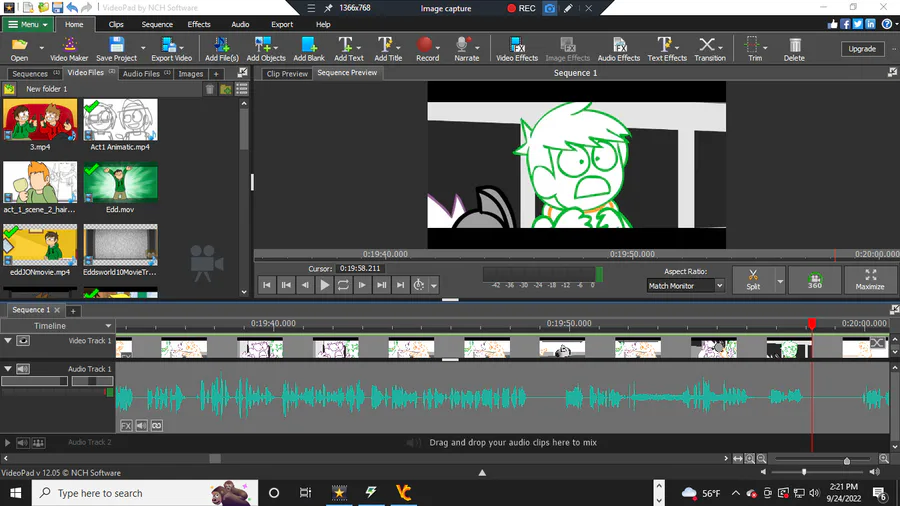Delete the selected bin item via bin trash icon

pos(210,89)
